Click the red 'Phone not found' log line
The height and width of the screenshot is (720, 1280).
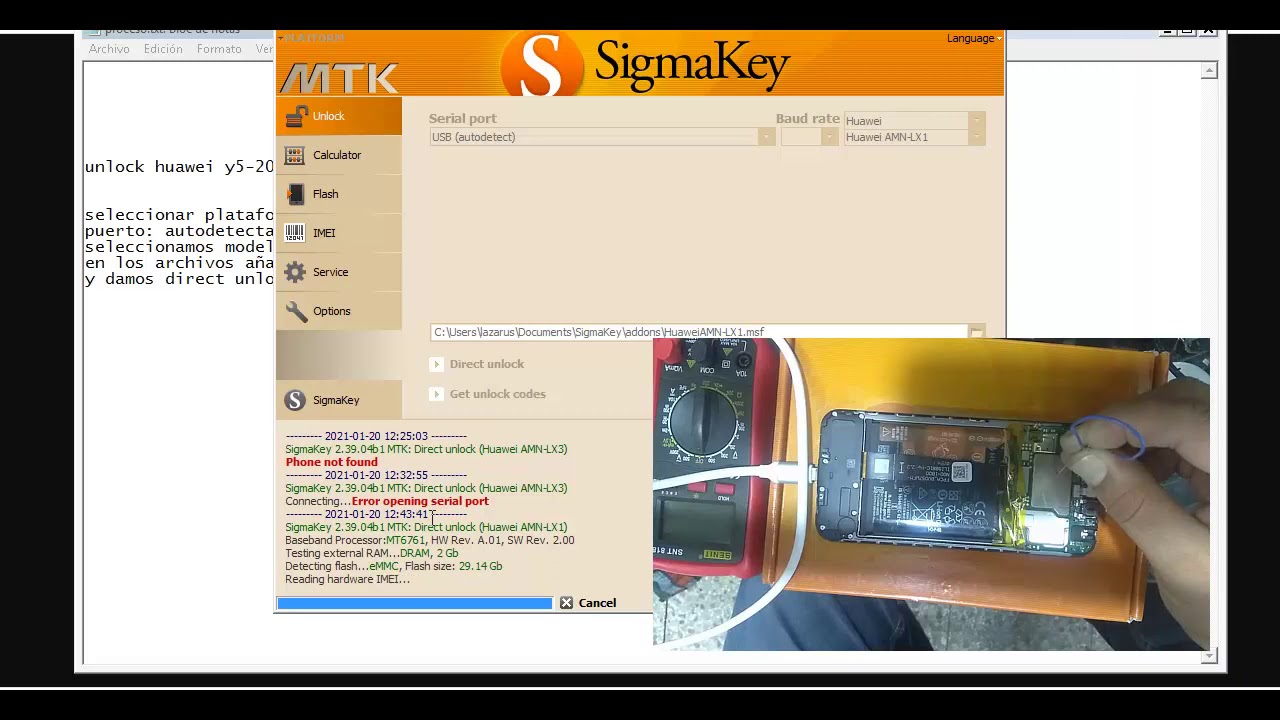pyautogui.click(x=331, y=462)
